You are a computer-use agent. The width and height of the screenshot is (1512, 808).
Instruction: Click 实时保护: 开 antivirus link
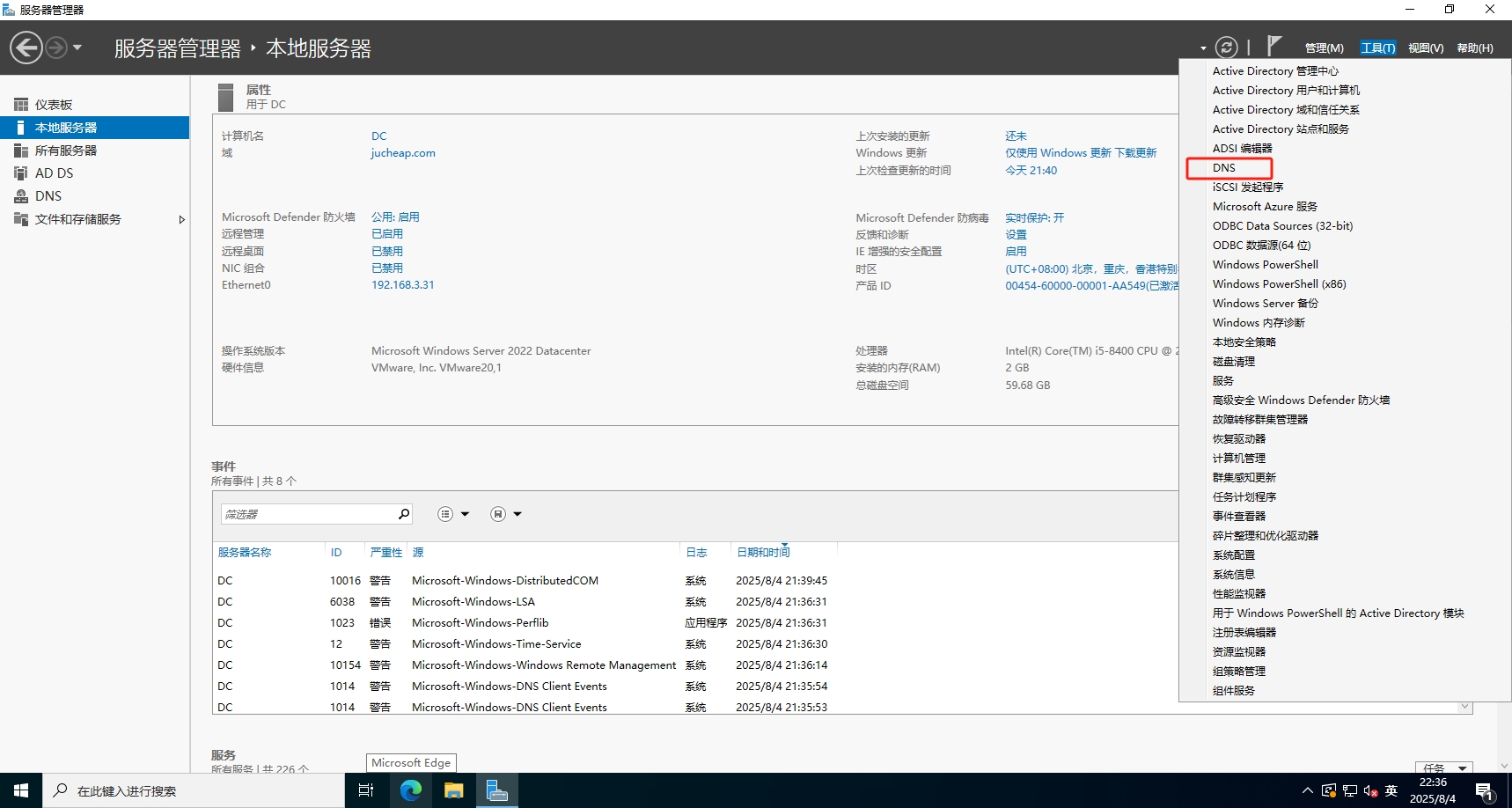click(x=1035, y=217)
